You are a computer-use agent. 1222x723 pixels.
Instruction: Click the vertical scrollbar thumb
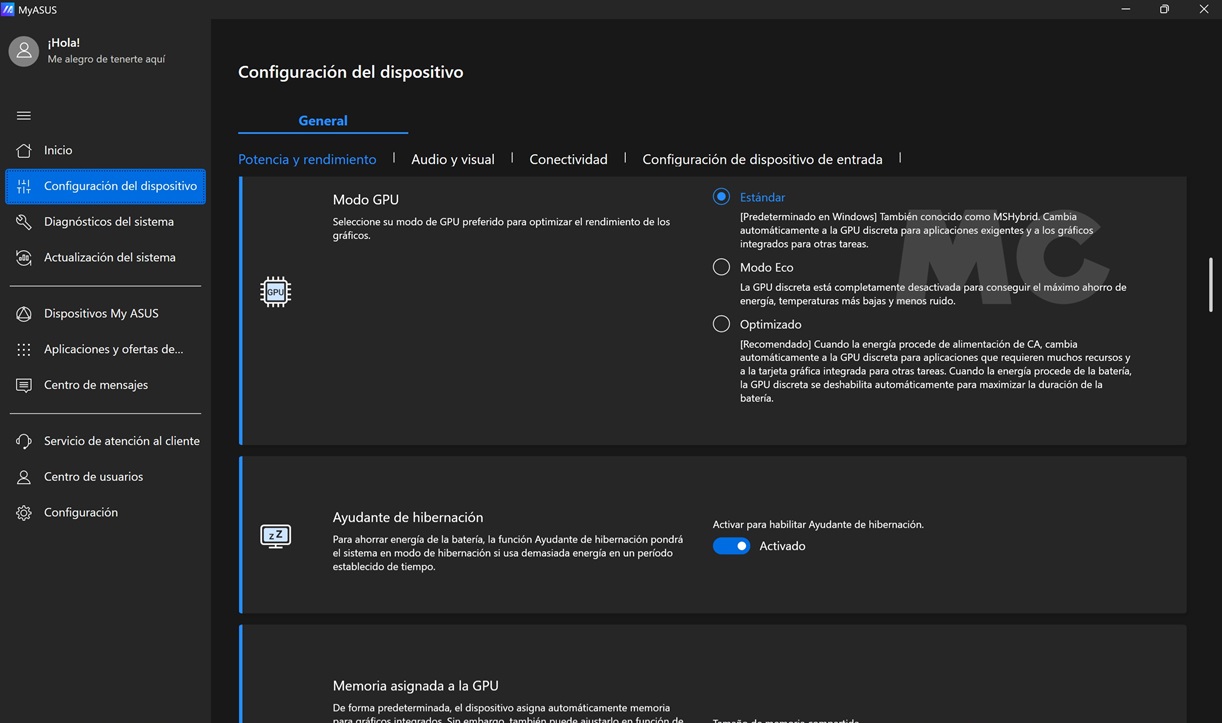point(1211,285)
